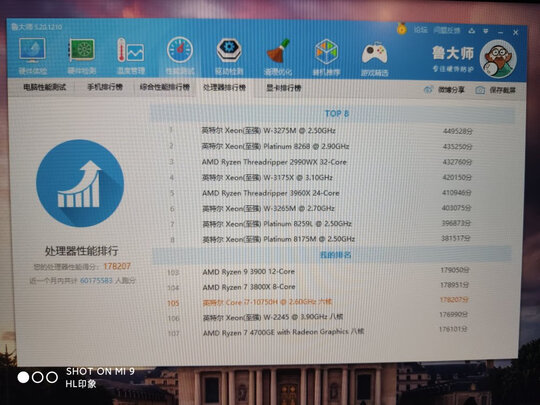
Task: Click processor score value 178207
Action: pos(117,266)
